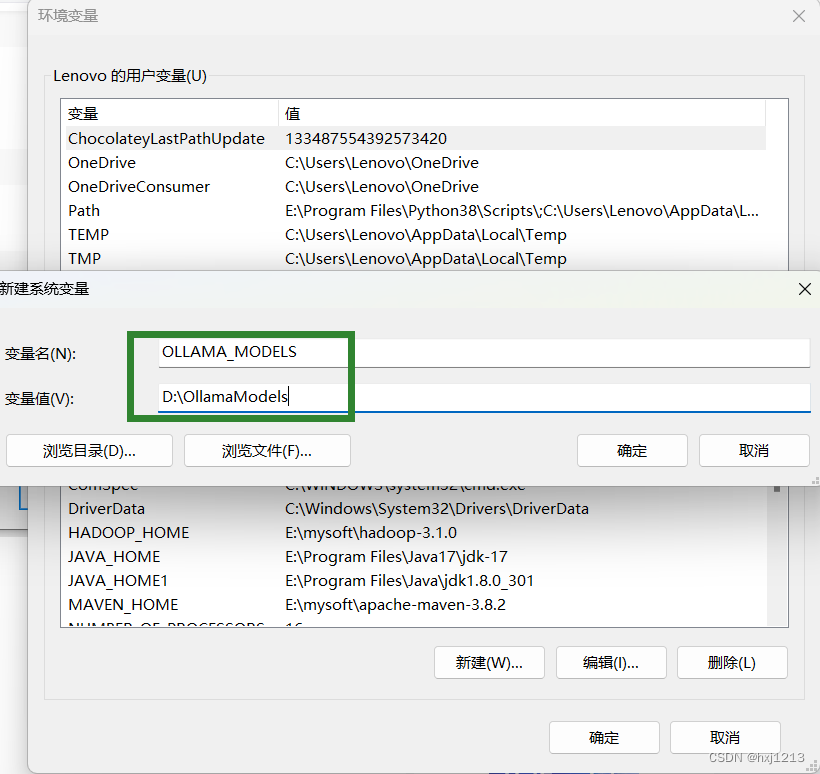Click the 变量 column header
This screenshot has height=774, width=820.
pyautogui.click(x=172, y=113)
